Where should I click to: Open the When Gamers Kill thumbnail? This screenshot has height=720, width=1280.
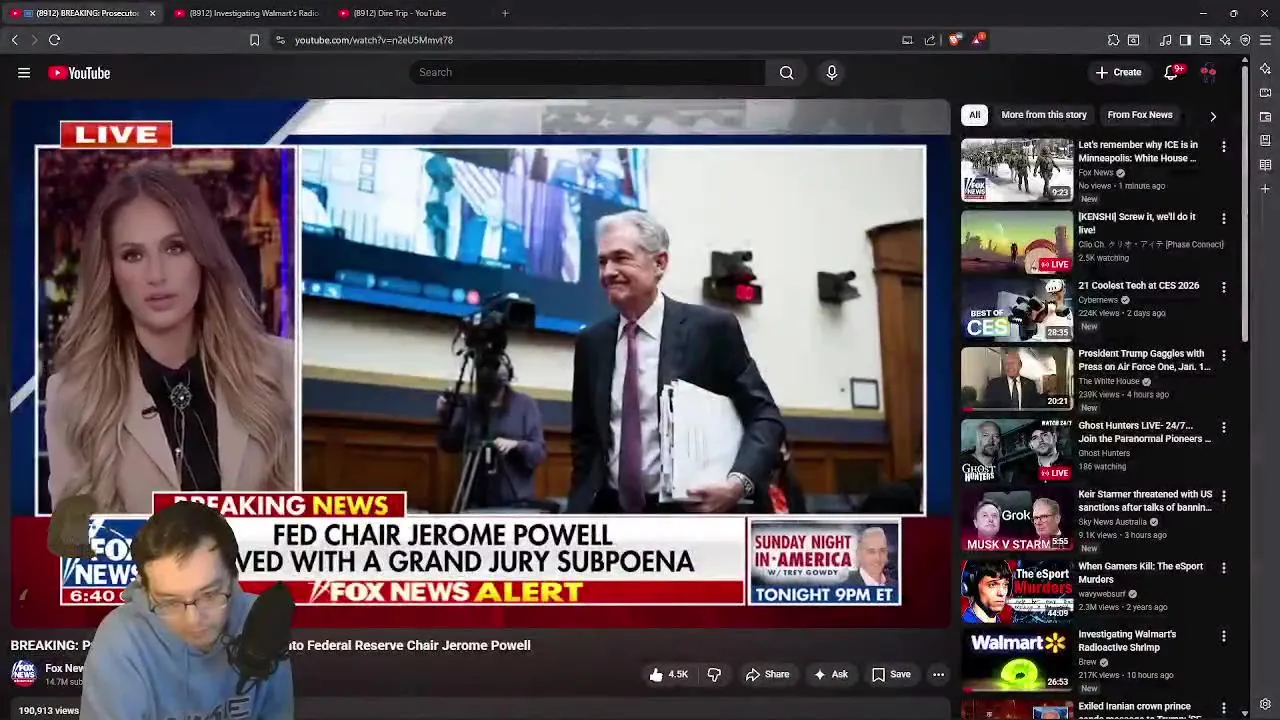pos(1017,591)
